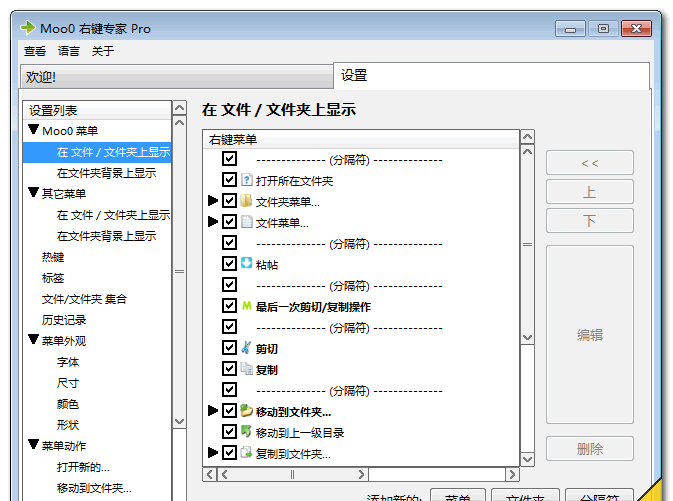Collapse the 其它菜单 tree node
This screenshot has height=501, width=673.
(33, 193)
